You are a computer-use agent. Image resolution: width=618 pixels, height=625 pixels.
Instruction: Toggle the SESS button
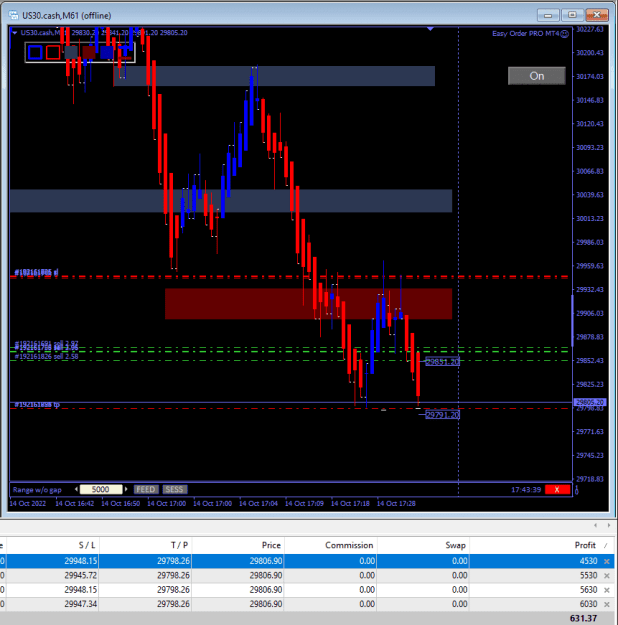click(x=175, y=489)
